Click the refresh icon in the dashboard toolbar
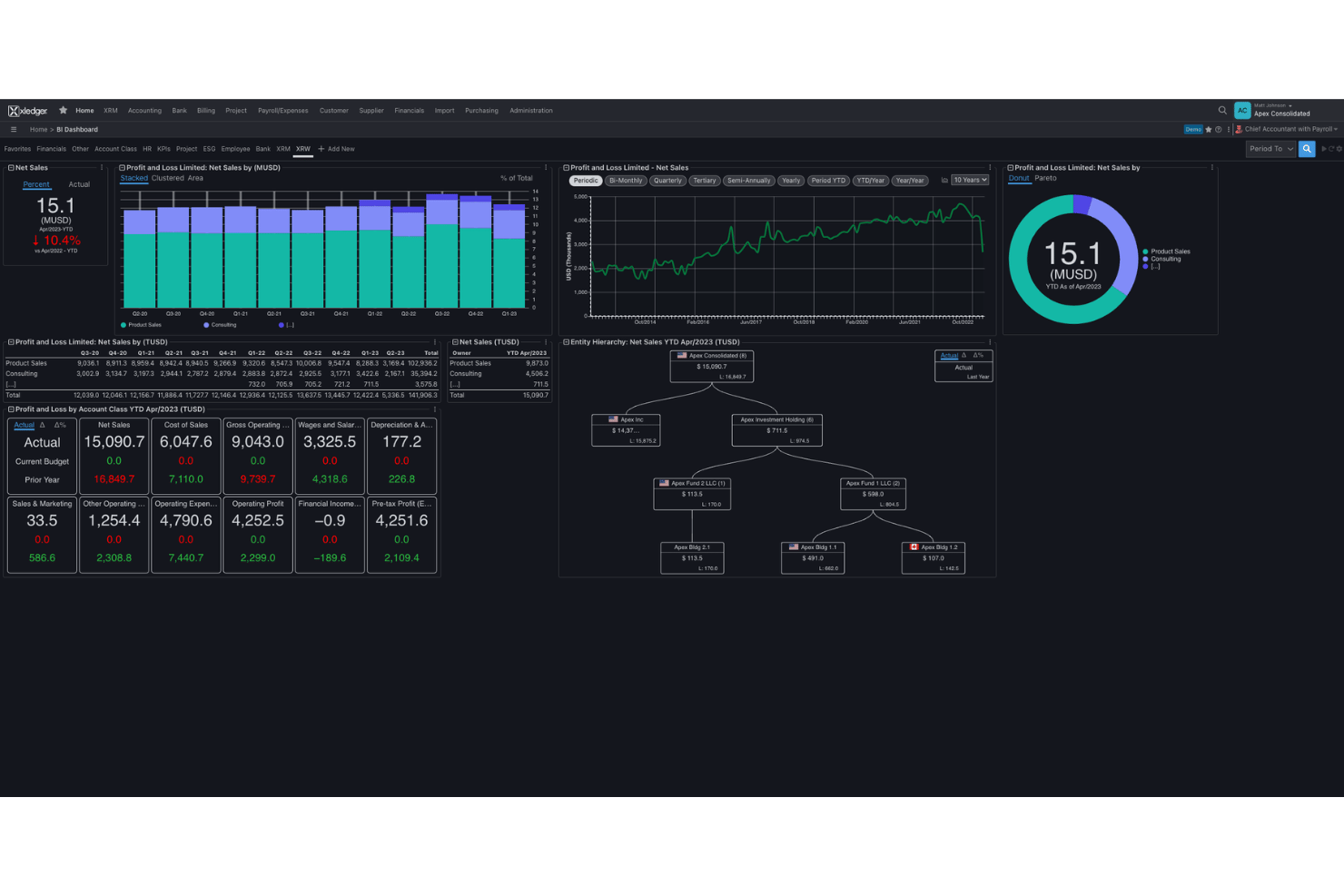 click(1331, 149)
